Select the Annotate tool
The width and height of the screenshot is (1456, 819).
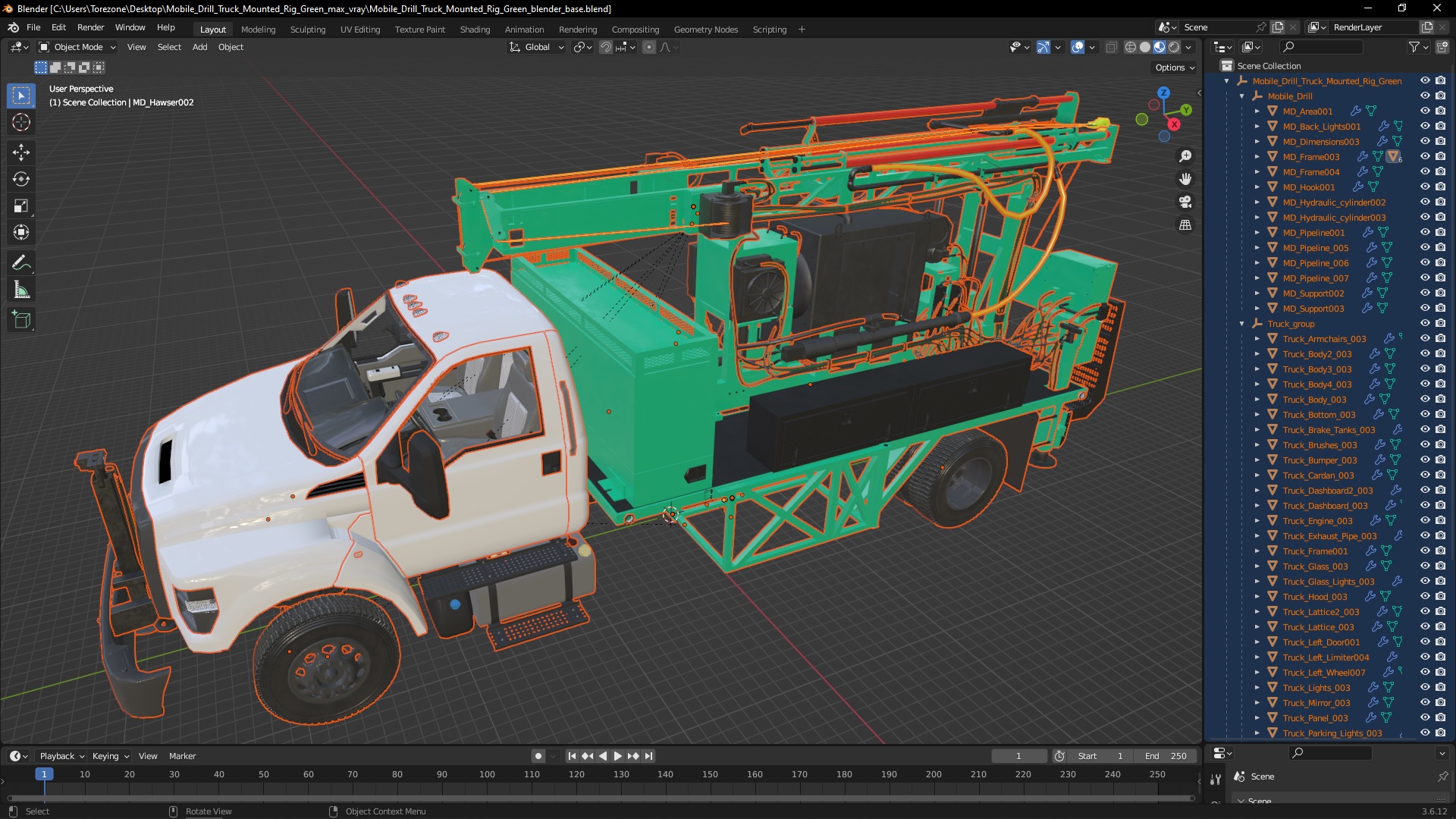(21, 263)
